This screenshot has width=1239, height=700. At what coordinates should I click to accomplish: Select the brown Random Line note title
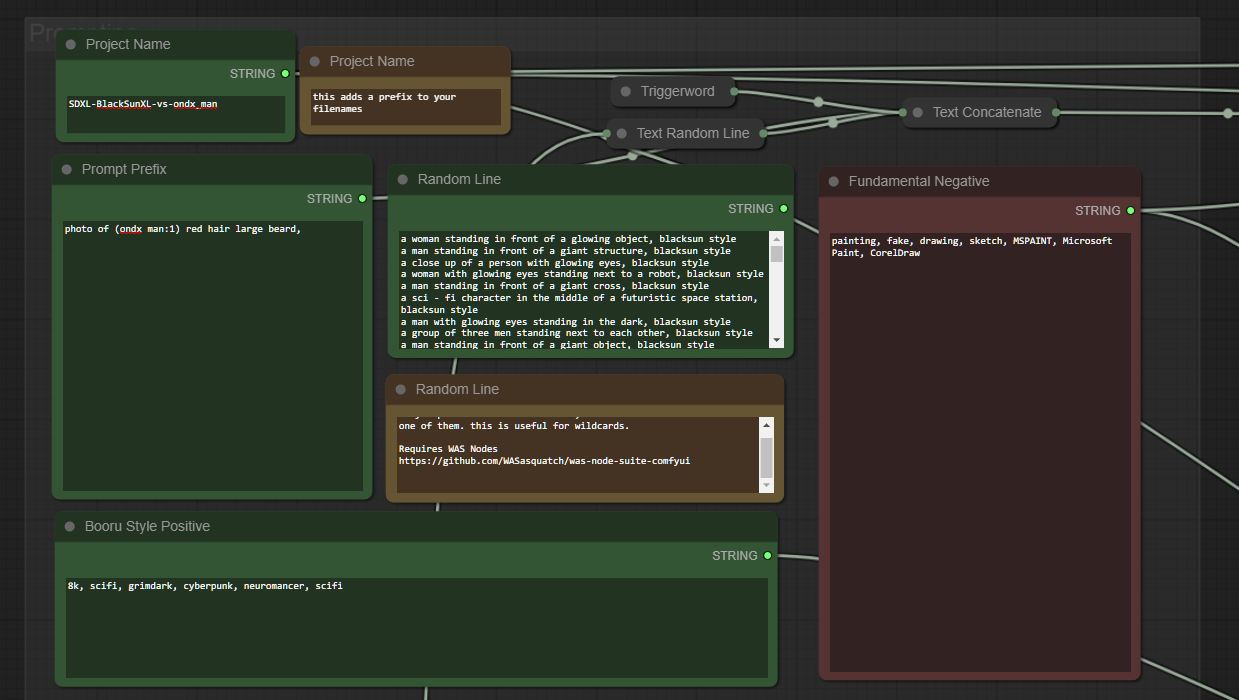[457, 389]
